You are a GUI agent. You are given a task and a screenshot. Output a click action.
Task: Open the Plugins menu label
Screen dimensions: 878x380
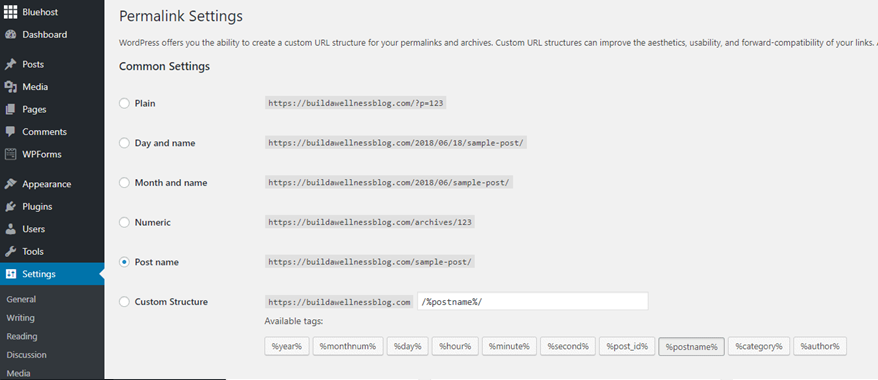click(38, 207)
